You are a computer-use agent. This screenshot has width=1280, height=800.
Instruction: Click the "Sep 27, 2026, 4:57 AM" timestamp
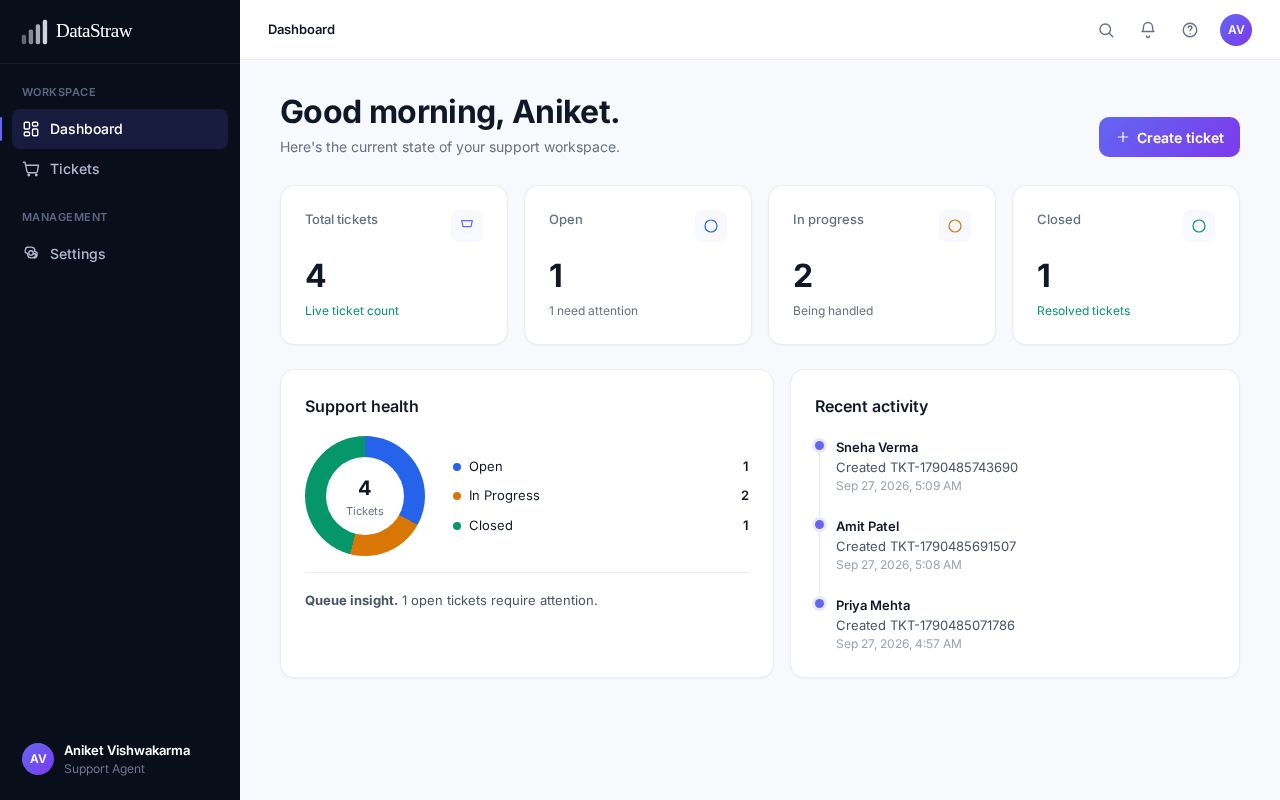(899, 644)
